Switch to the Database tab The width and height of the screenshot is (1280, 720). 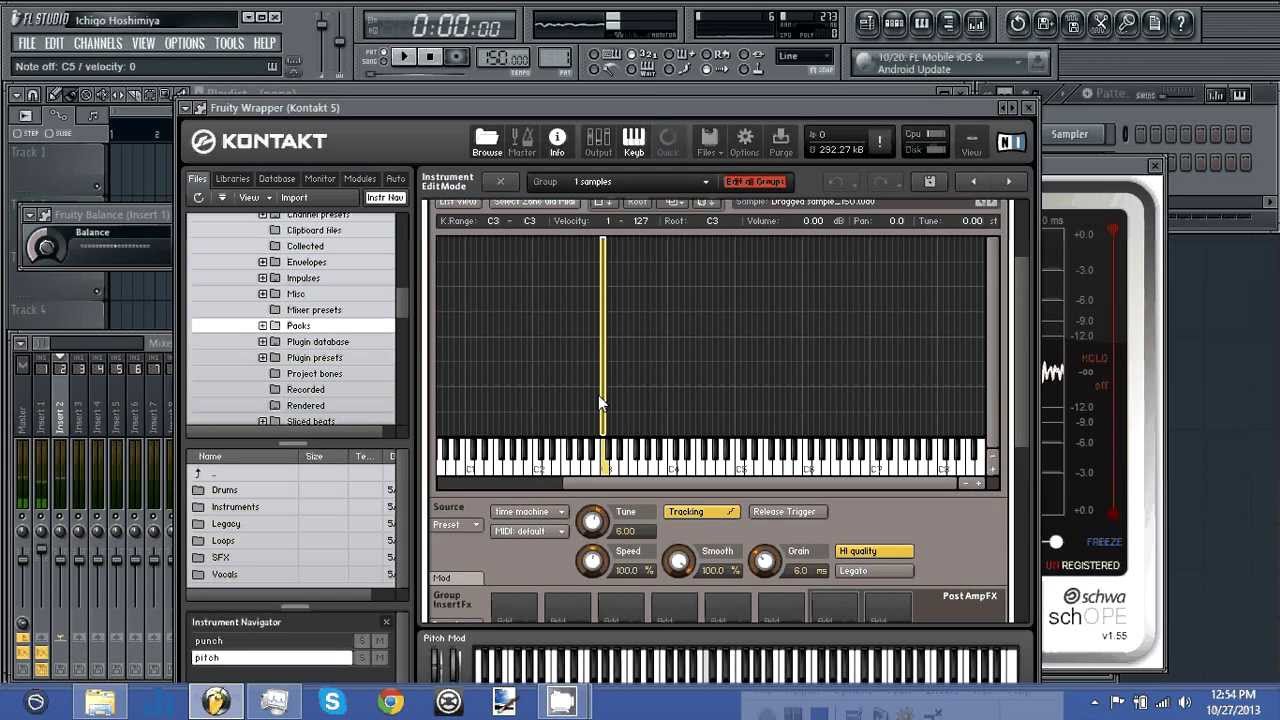[277, 179]
